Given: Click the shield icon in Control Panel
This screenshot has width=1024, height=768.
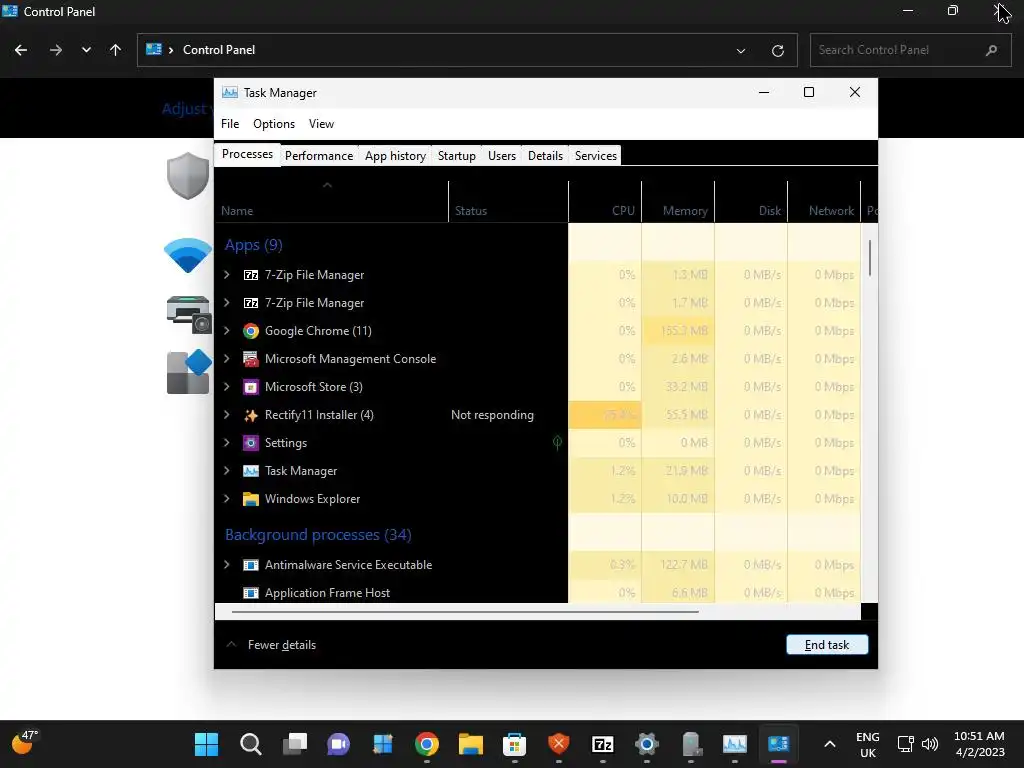Looking at the screenshot, I should (x=188, y=176).
